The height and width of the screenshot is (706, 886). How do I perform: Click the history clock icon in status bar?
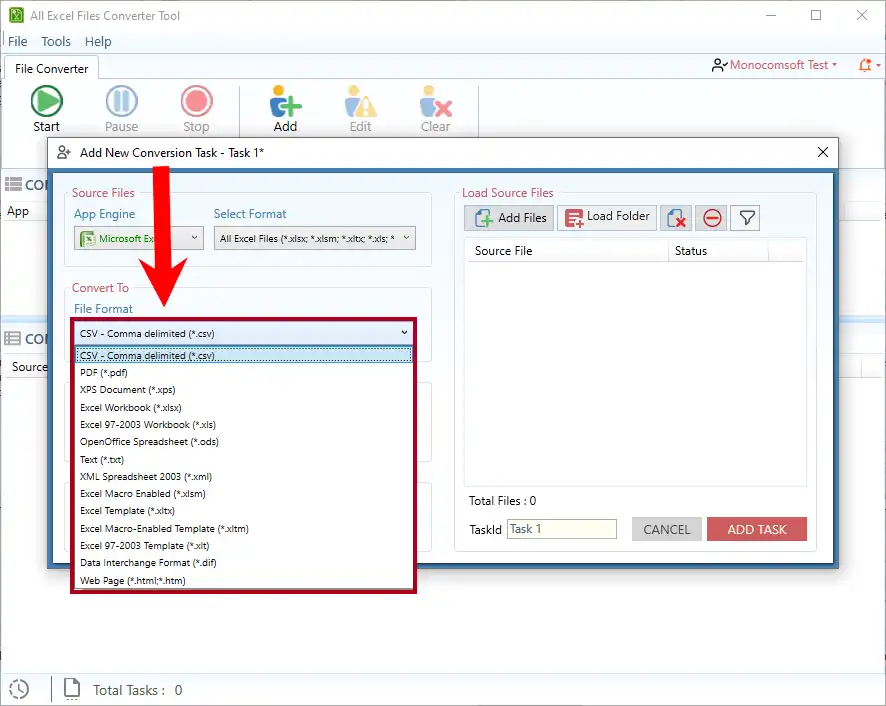click(x=19, y=689)
